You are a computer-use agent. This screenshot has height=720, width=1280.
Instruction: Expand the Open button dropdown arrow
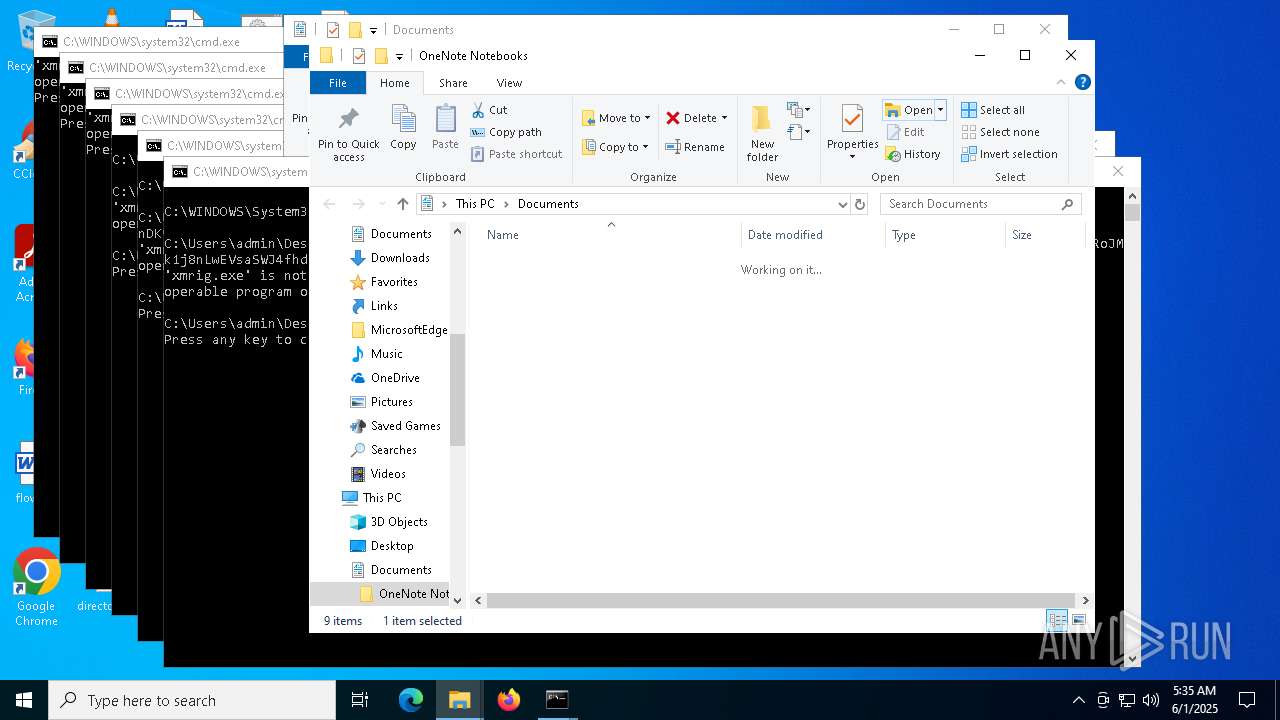940,110
